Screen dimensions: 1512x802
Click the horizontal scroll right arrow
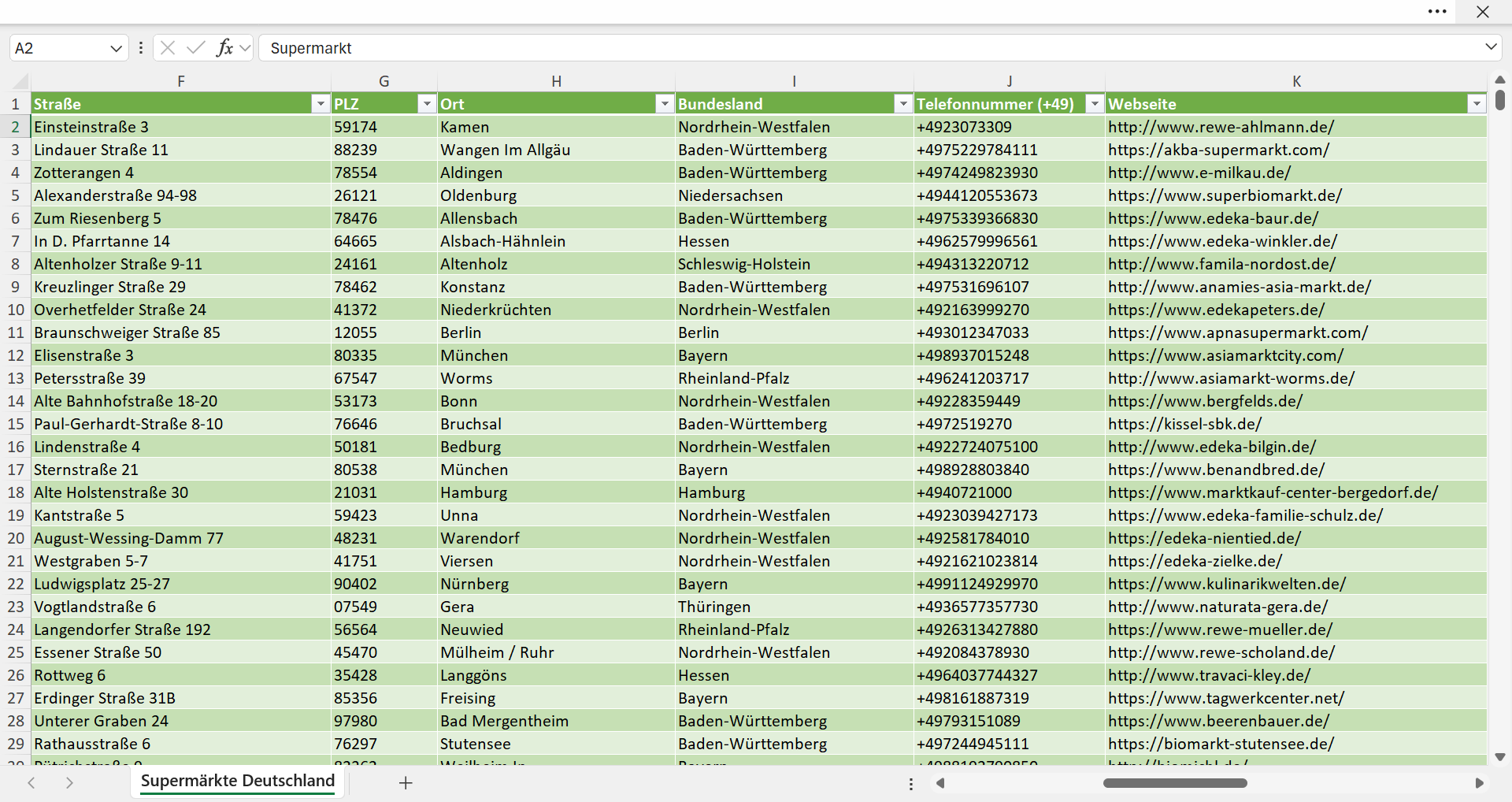pos(1479,783)
